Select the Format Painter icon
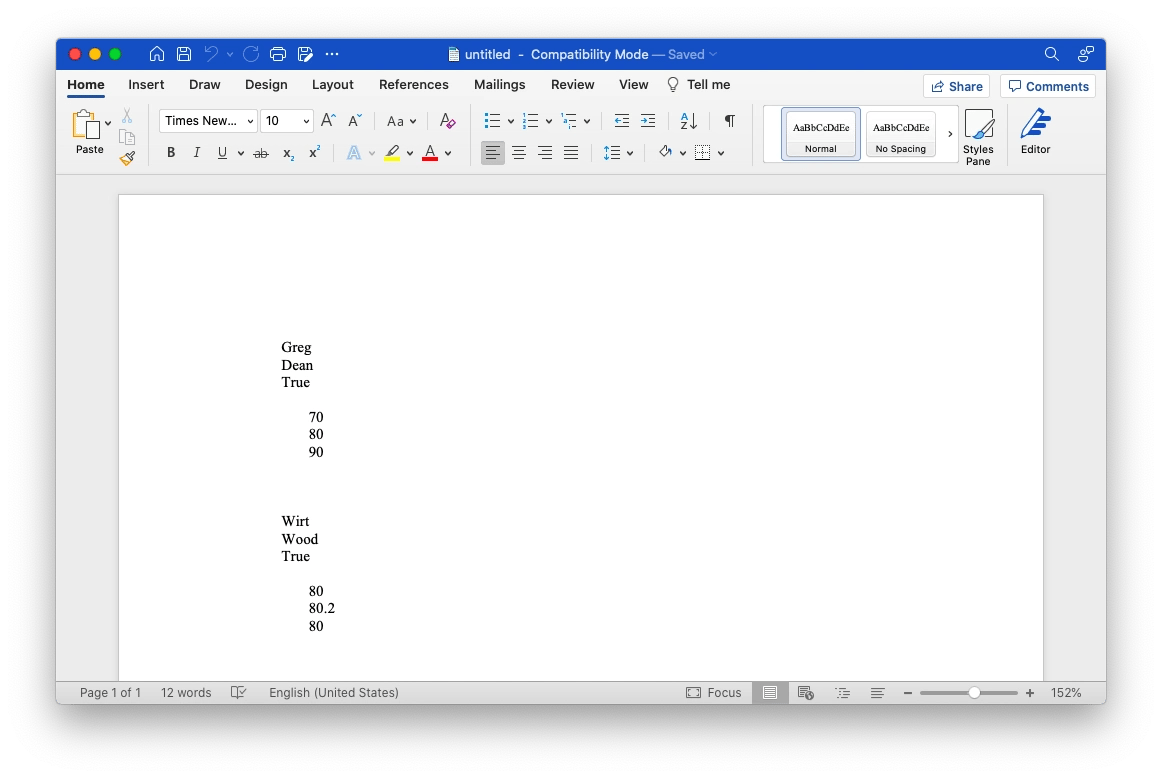 pos(127,158)
